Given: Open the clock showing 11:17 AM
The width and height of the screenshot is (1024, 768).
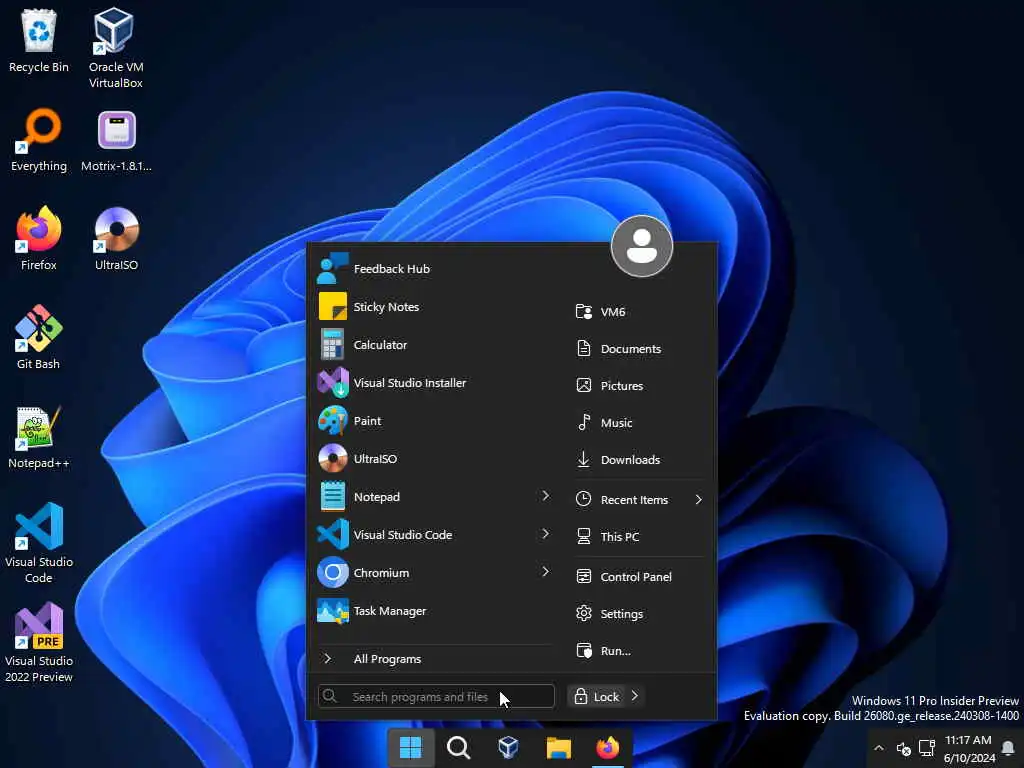Looking at the screenshot, I should [969, 749].
